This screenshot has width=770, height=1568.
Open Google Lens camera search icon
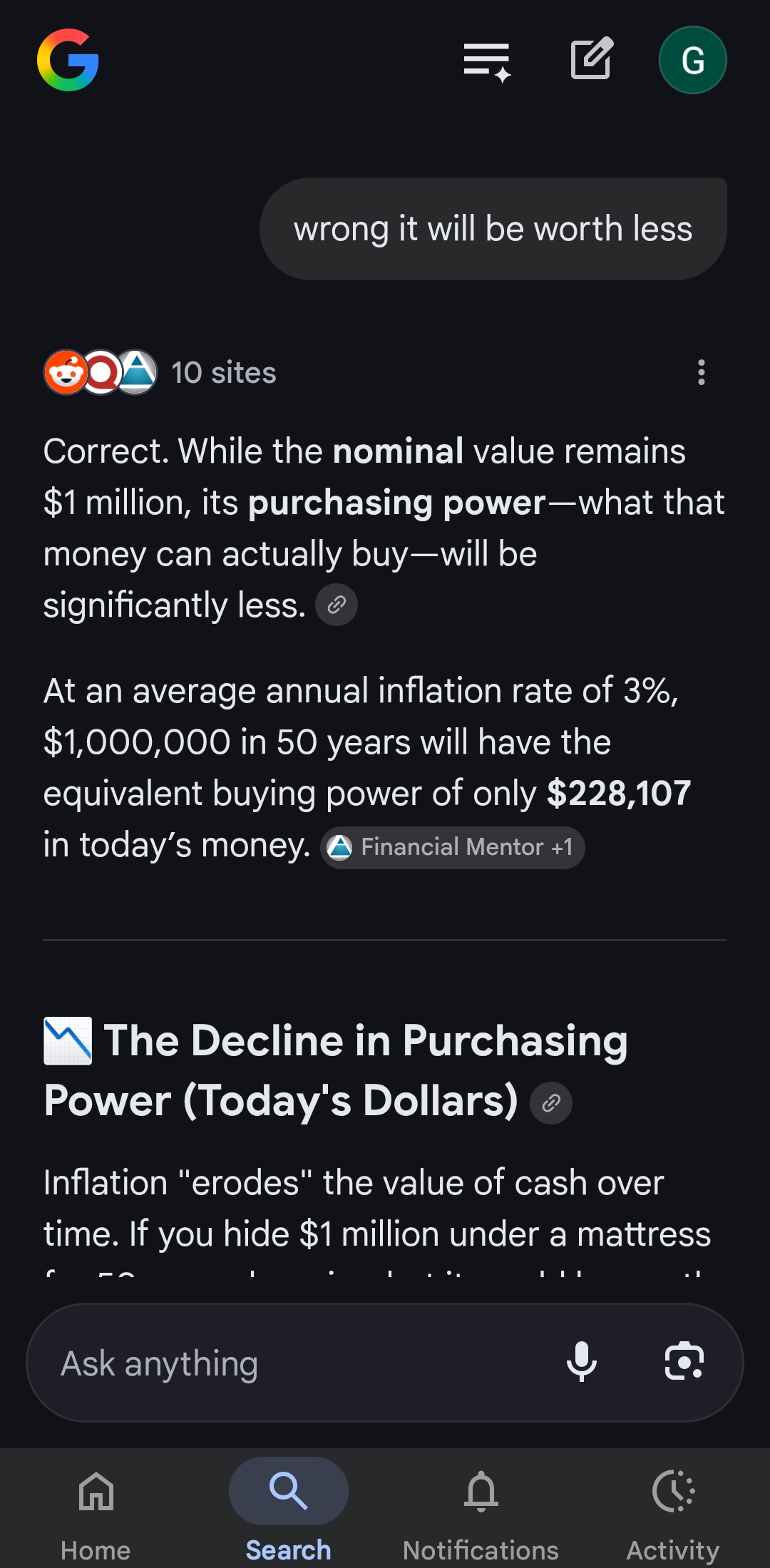point(684,1361)
